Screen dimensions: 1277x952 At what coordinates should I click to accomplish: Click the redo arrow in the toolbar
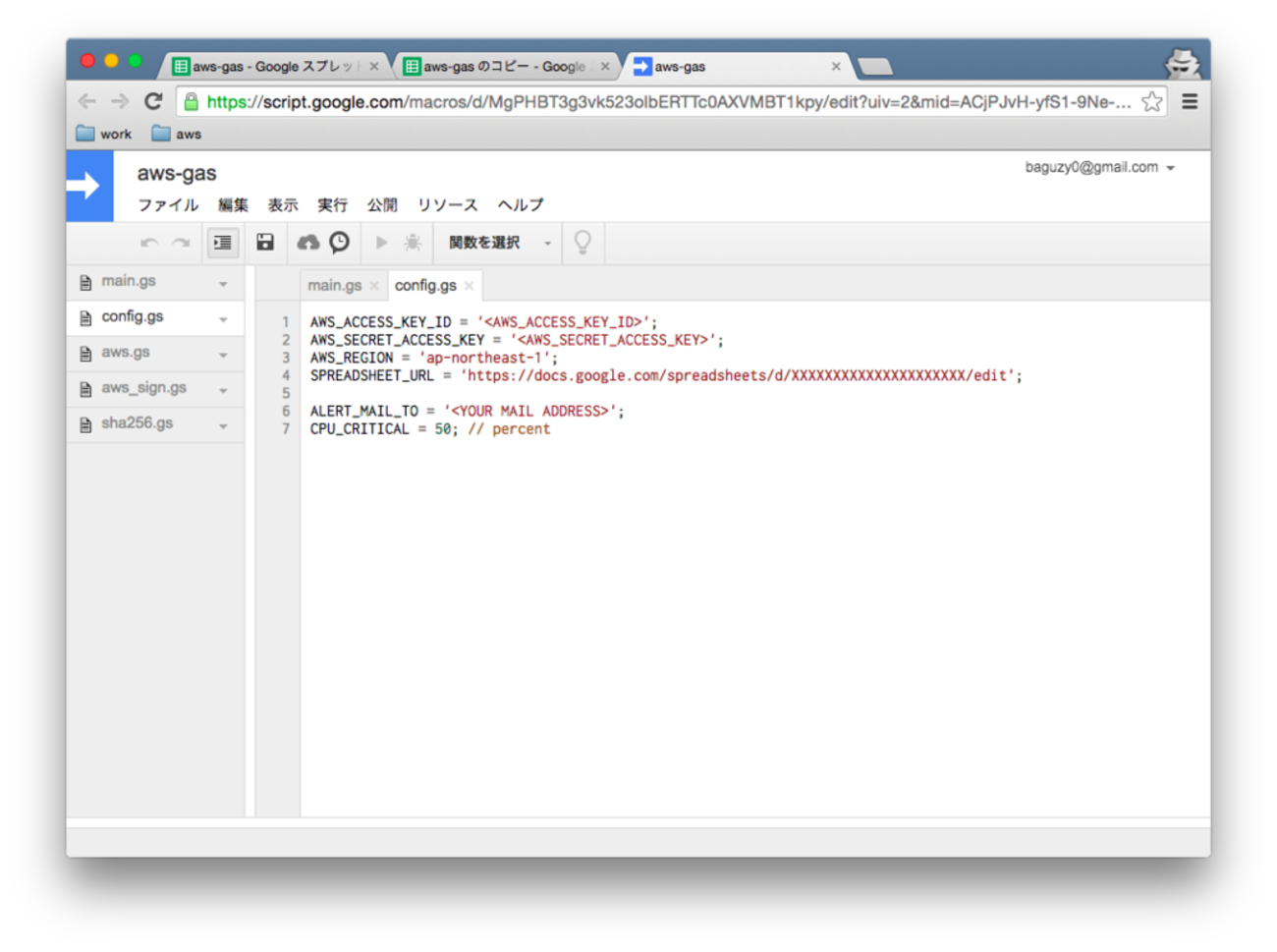pyautogui.click(x=181, y=243)
